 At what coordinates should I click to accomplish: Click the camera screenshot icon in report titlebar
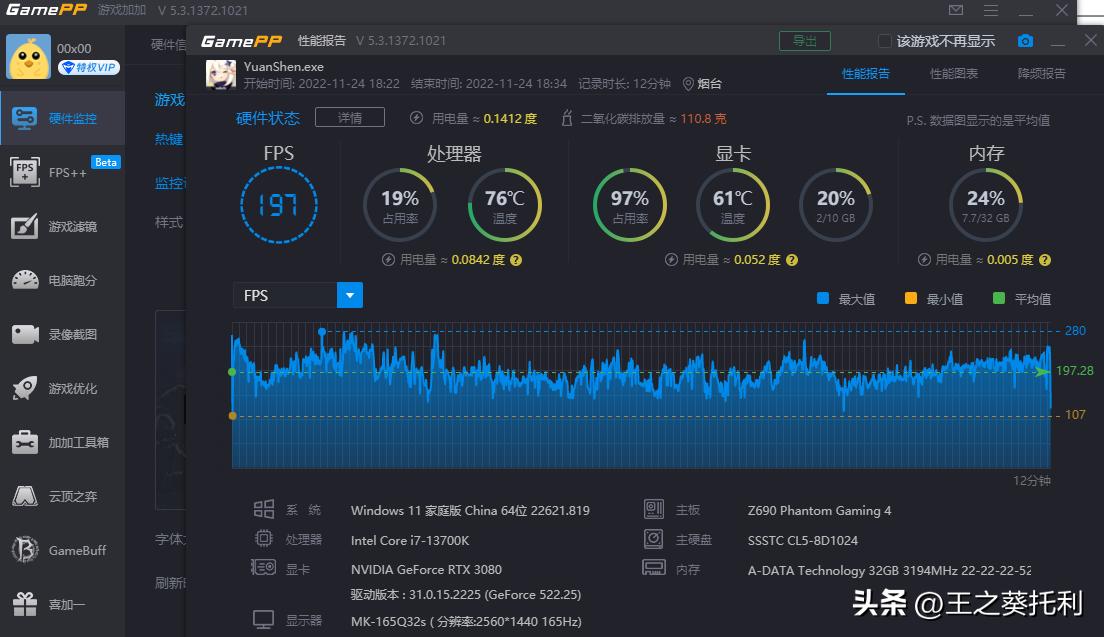[1024, 40]
